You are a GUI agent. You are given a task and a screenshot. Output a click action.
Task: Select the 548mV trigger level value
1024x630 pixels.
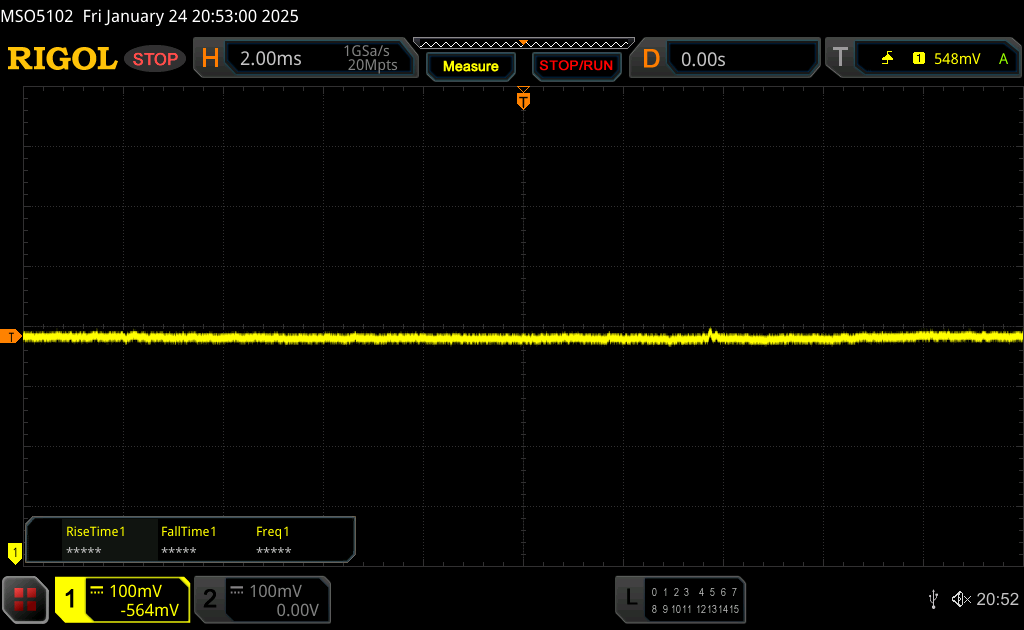(957, 59)
